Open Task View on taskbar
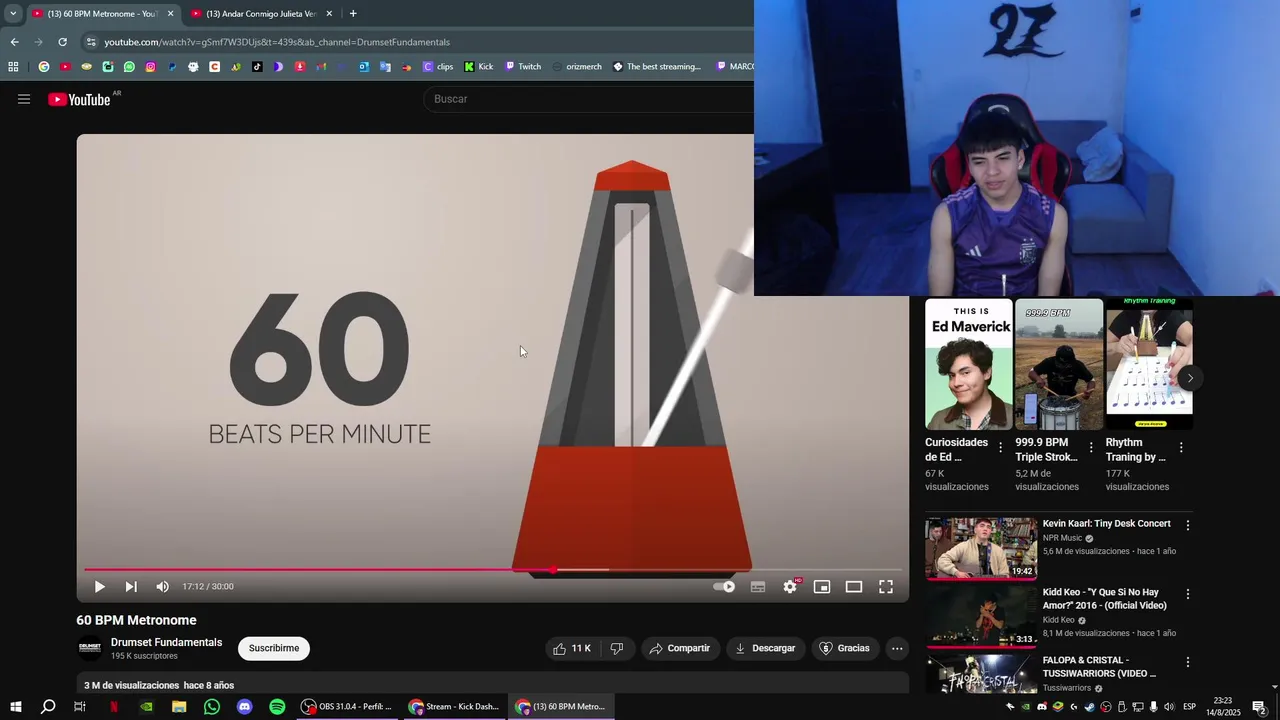 point(80,707)
